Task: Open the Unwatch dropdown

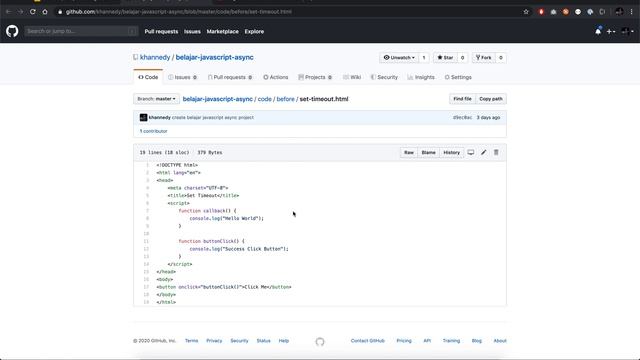Action: 399,58
